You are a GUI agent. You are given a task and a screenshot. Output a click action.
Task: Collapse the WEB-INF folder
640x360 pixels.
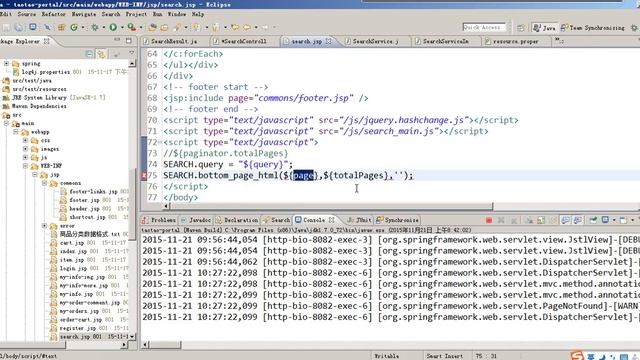click(25, 166)
